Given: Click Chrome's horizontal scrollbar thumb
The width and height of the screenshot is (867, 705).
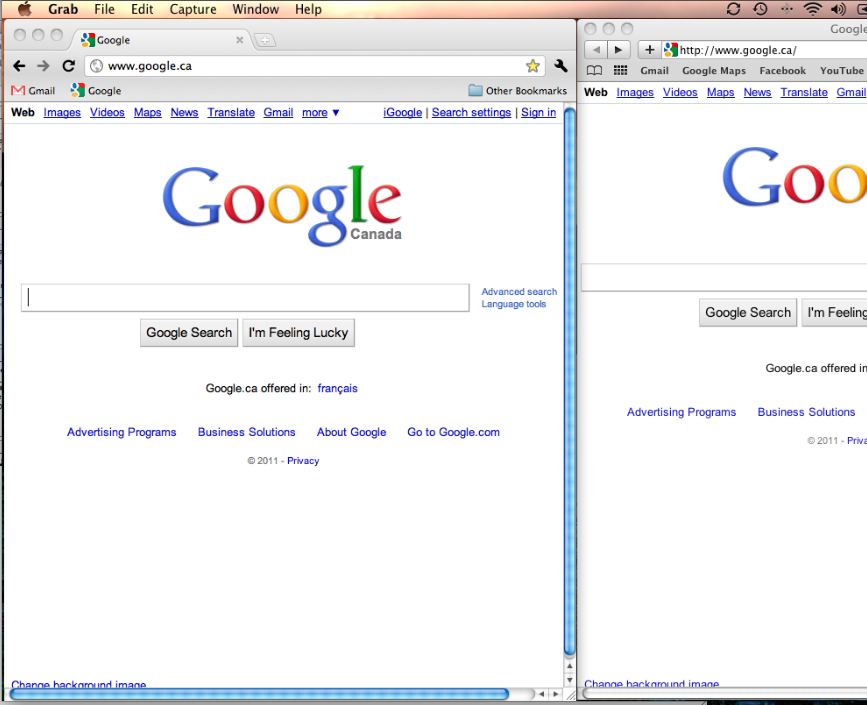Looking at the screenshot, I should pos(260,694).
